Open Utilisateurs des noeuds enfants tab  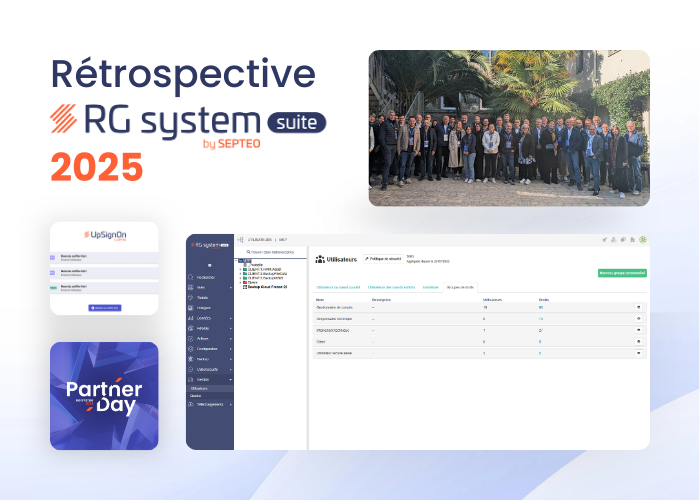click(x=392, y=288)
